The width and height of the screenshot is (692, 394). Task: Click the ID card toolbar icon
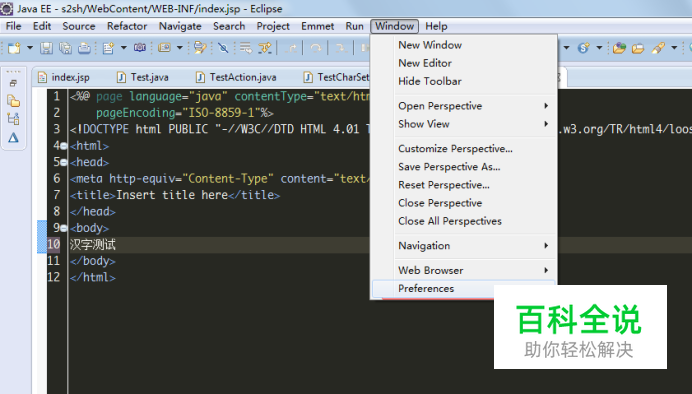coord(164,47)
